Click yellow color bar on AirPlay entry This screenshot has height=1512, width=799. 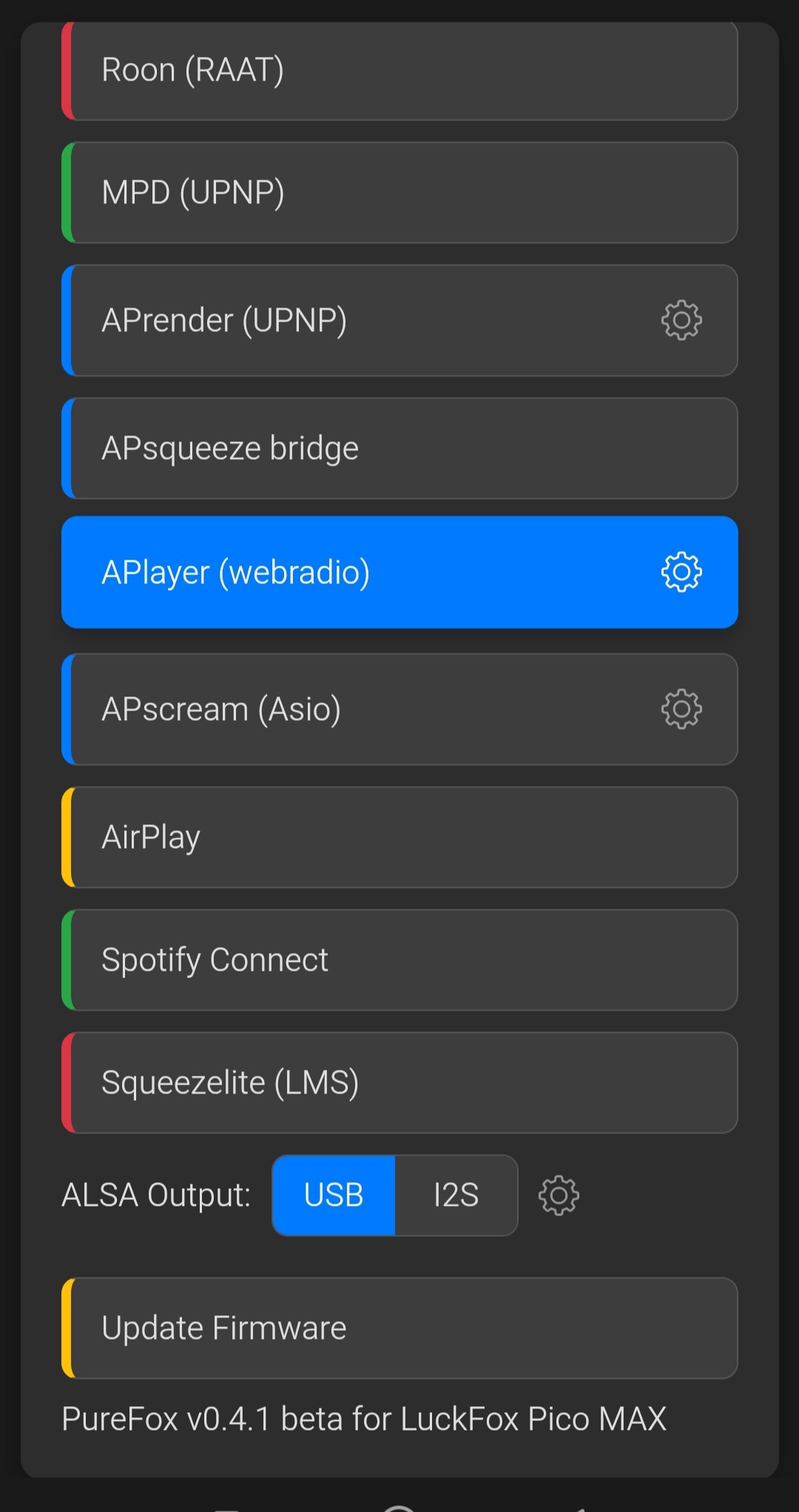(67, 837)
